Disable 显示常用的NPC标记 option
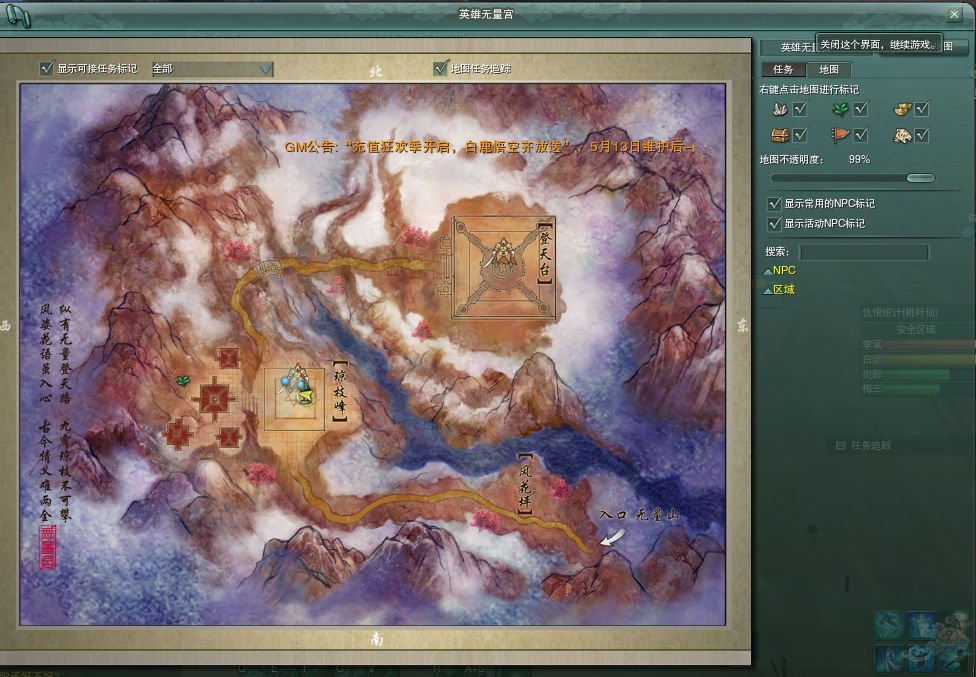The height and width of the screenshot is (677, 976). coord(773,204)
